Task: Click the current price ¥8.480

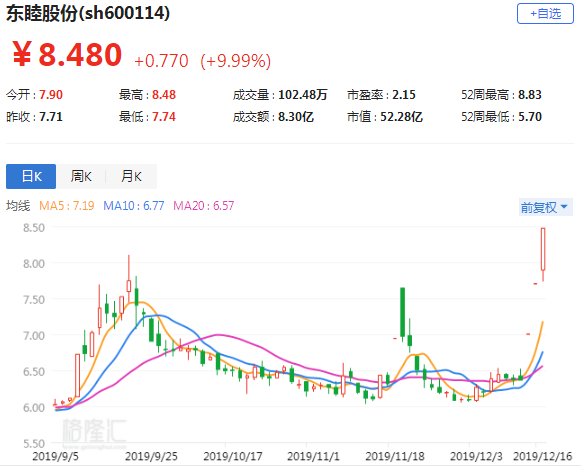Action: [67, 54]
